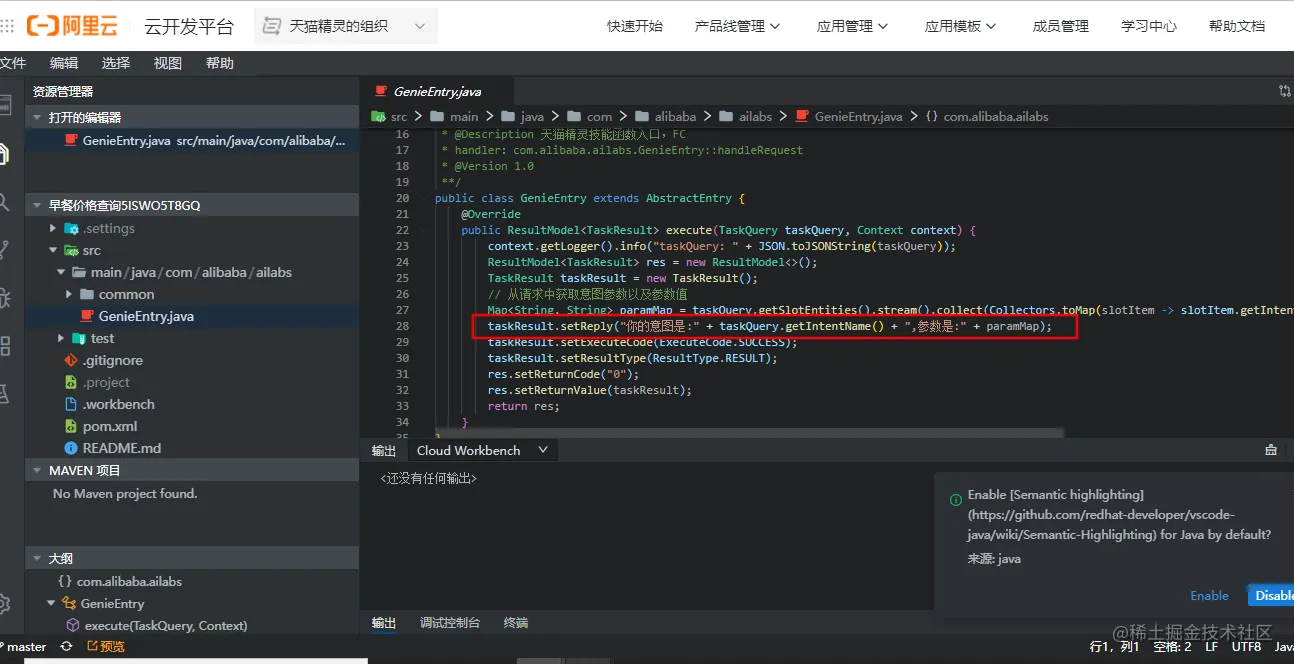Collapse main/java/com/alibaba/ailabs folder

tap(61, 272)
